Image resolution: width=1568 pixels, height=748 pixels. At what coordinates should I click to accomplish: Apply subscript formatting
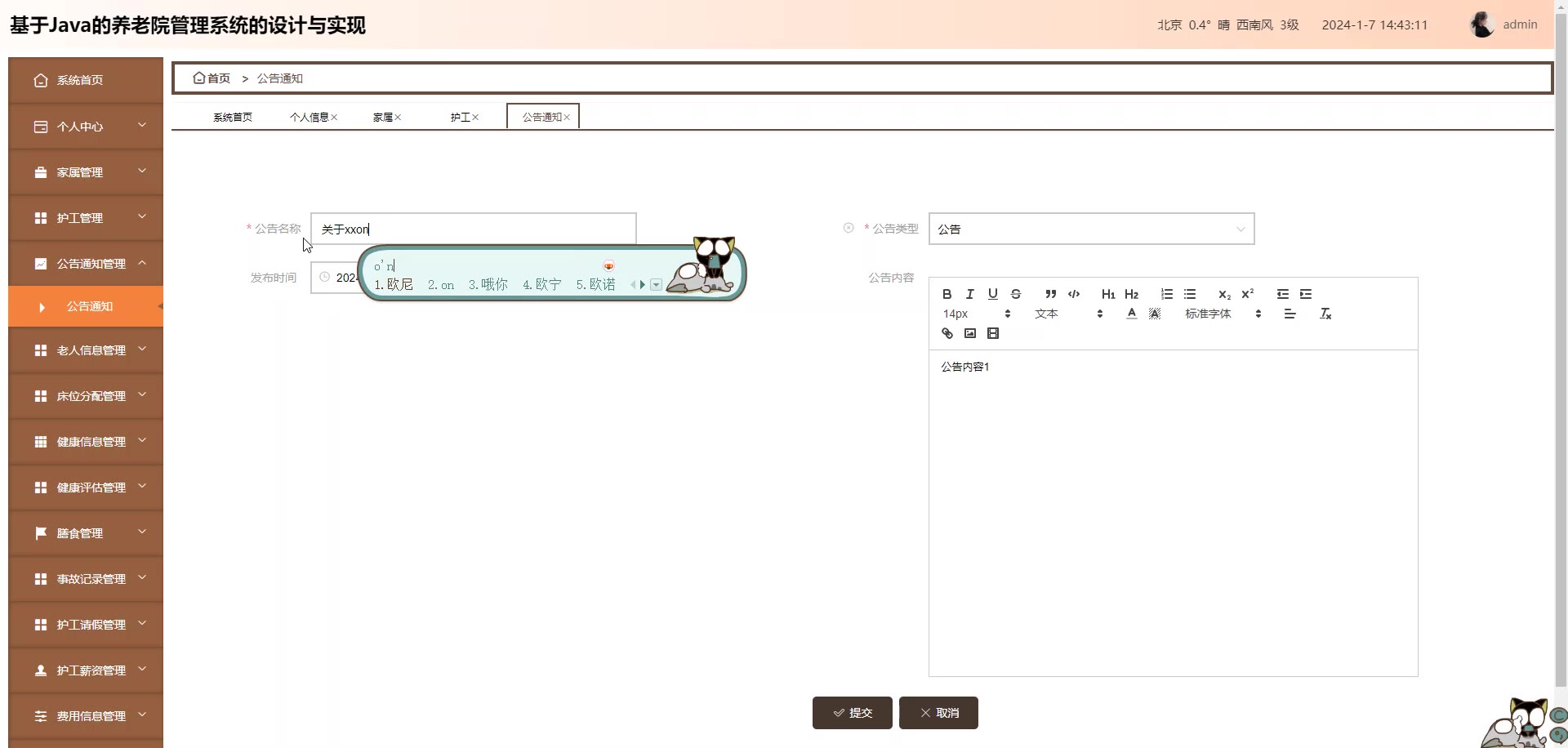(x=1224, y=294)
